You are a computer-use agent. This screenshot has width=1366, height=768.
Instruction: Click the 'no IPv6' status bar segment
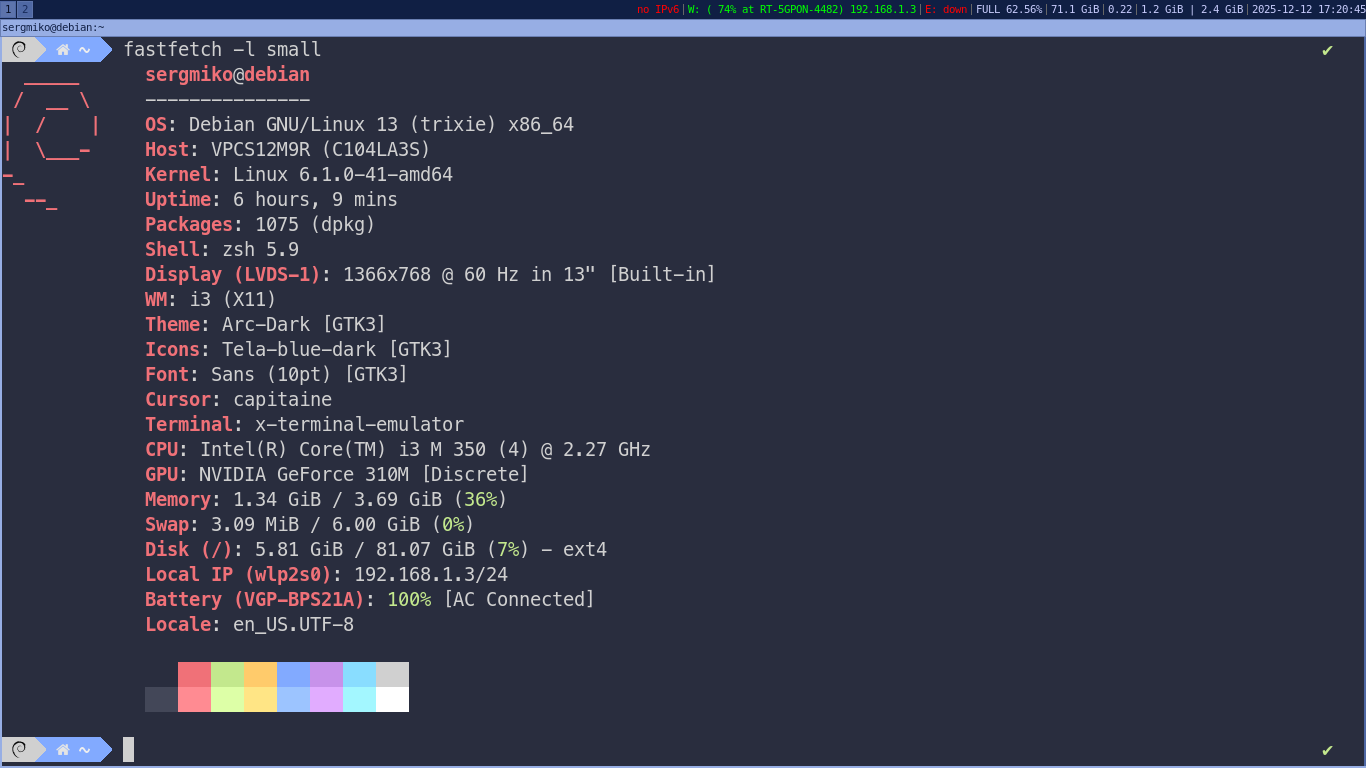658,9
